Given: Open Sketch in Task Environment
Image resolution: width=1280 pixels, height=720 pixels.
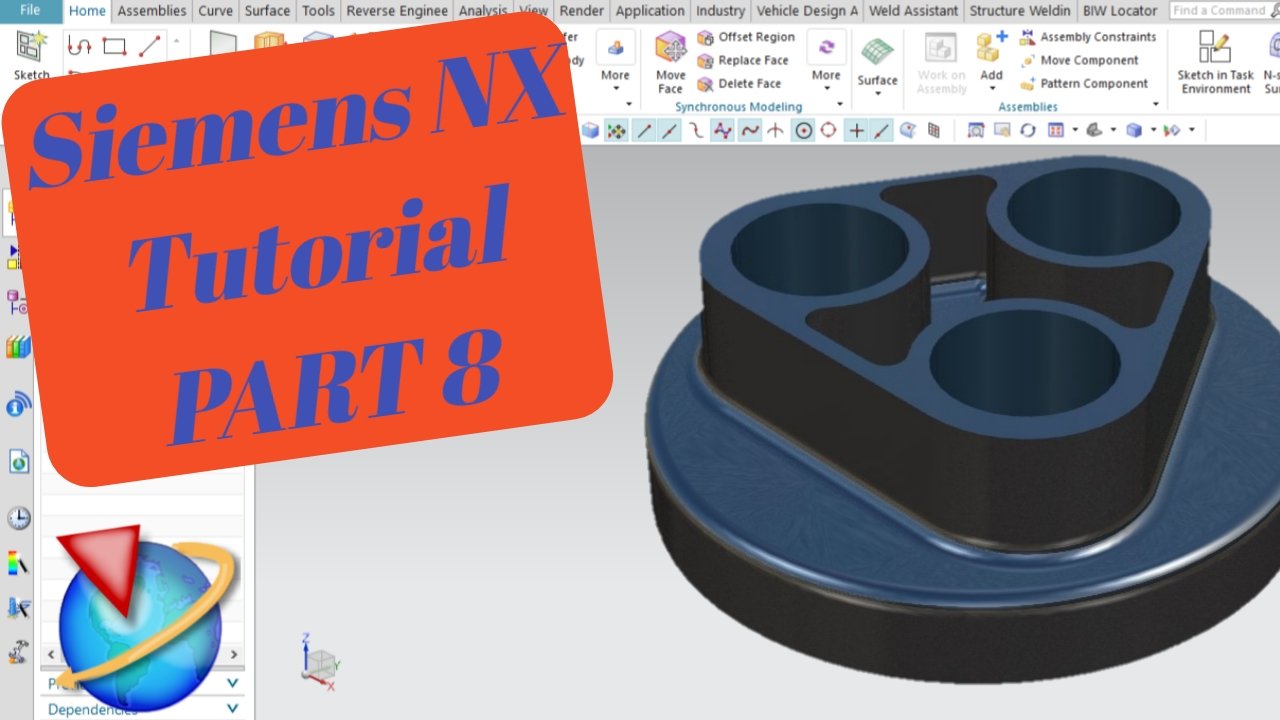Looking at the screenshot, I should point(1215,63).
